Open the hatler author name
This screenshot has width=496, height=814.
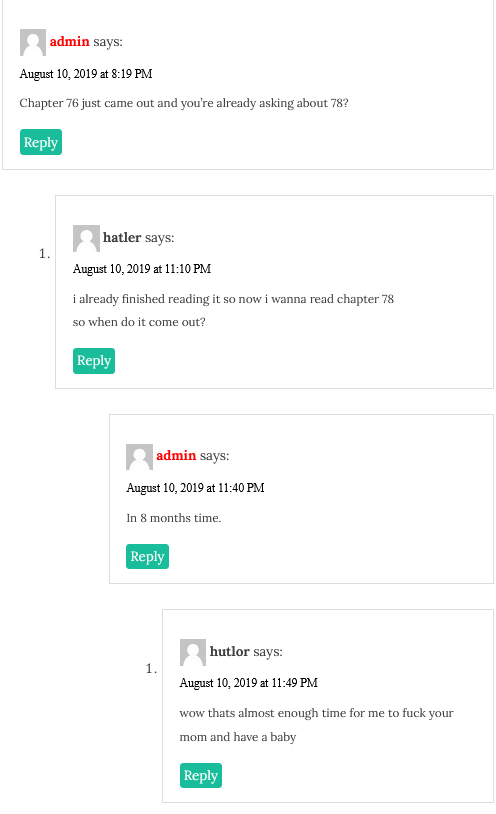tap(122, 238)
